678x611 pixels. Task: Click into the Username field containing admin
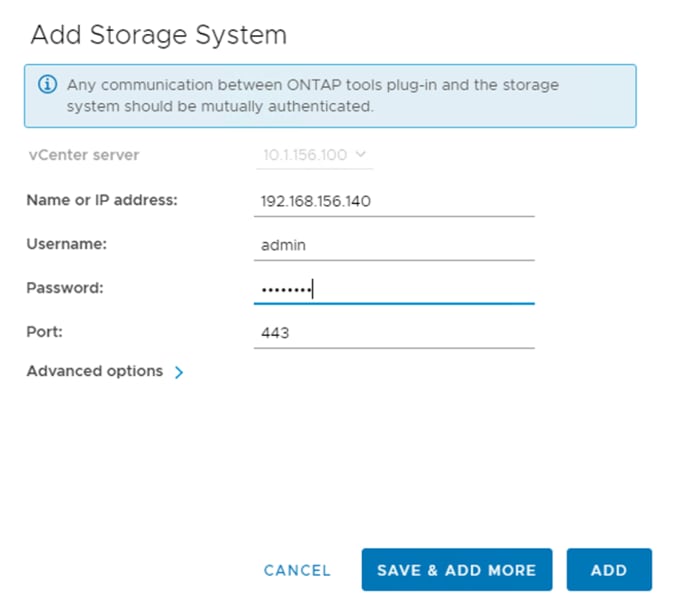tap(394, 245)
